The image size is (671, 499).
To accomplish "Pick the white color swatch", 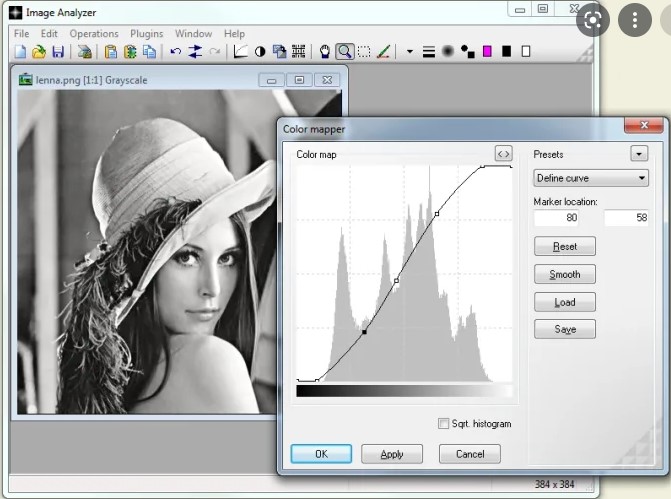I will (x=526, y=52).
